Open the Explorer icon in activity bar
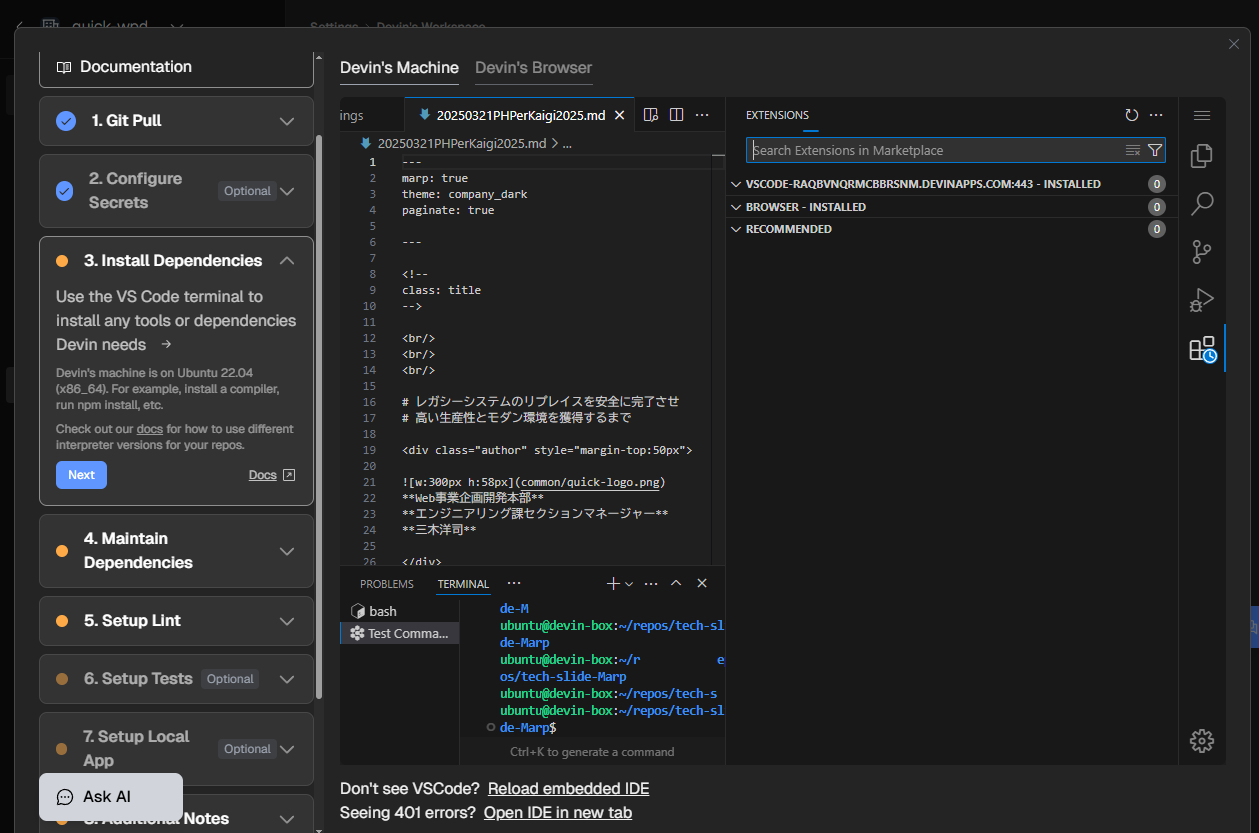This screenshot has width=1259, height=833. click(1201, 156)
